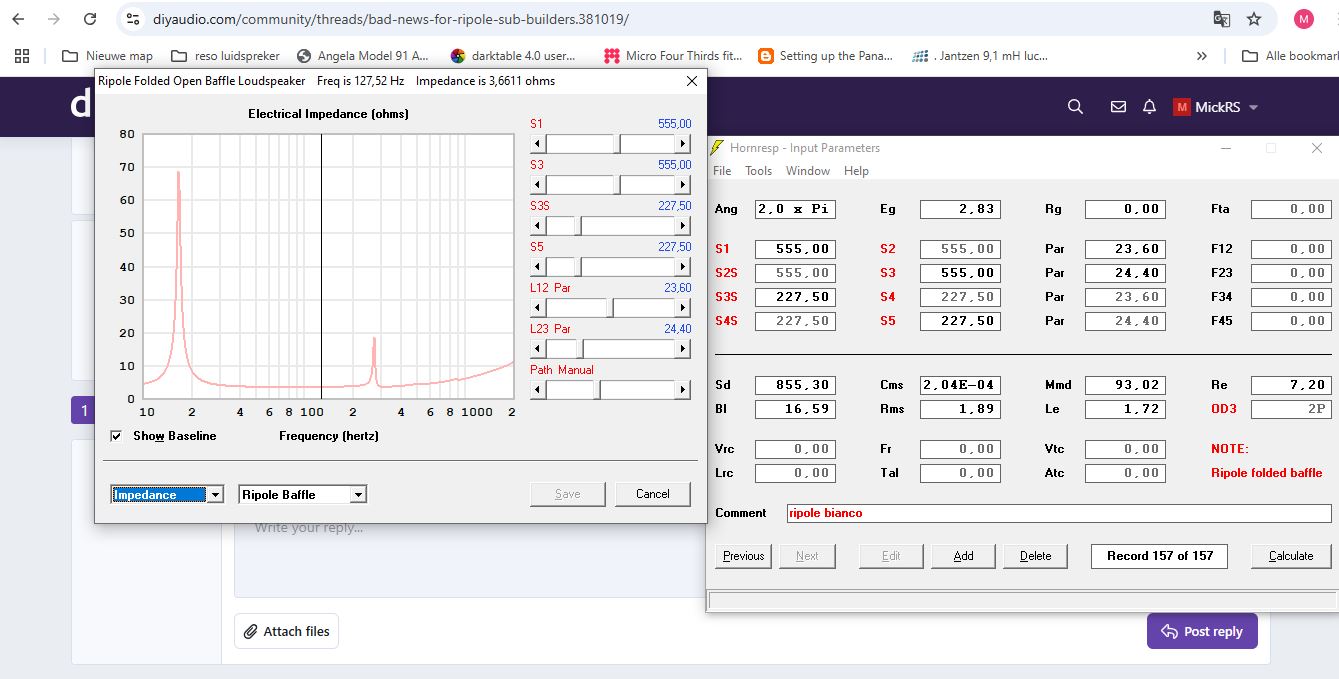Open Chrome profile avatar M
The image size is (1339, 679).
[1303, 19]
